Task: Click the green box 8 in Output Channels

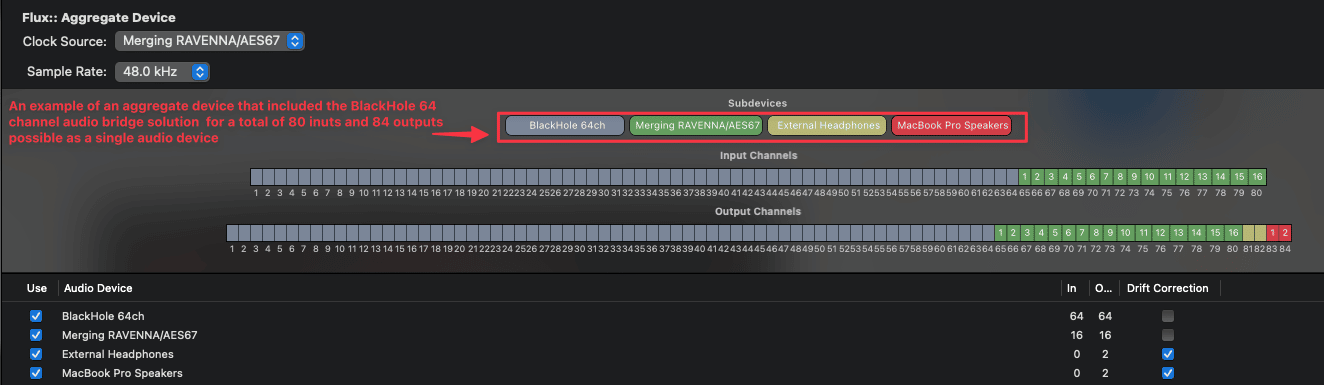Action: coord(1097,233)
